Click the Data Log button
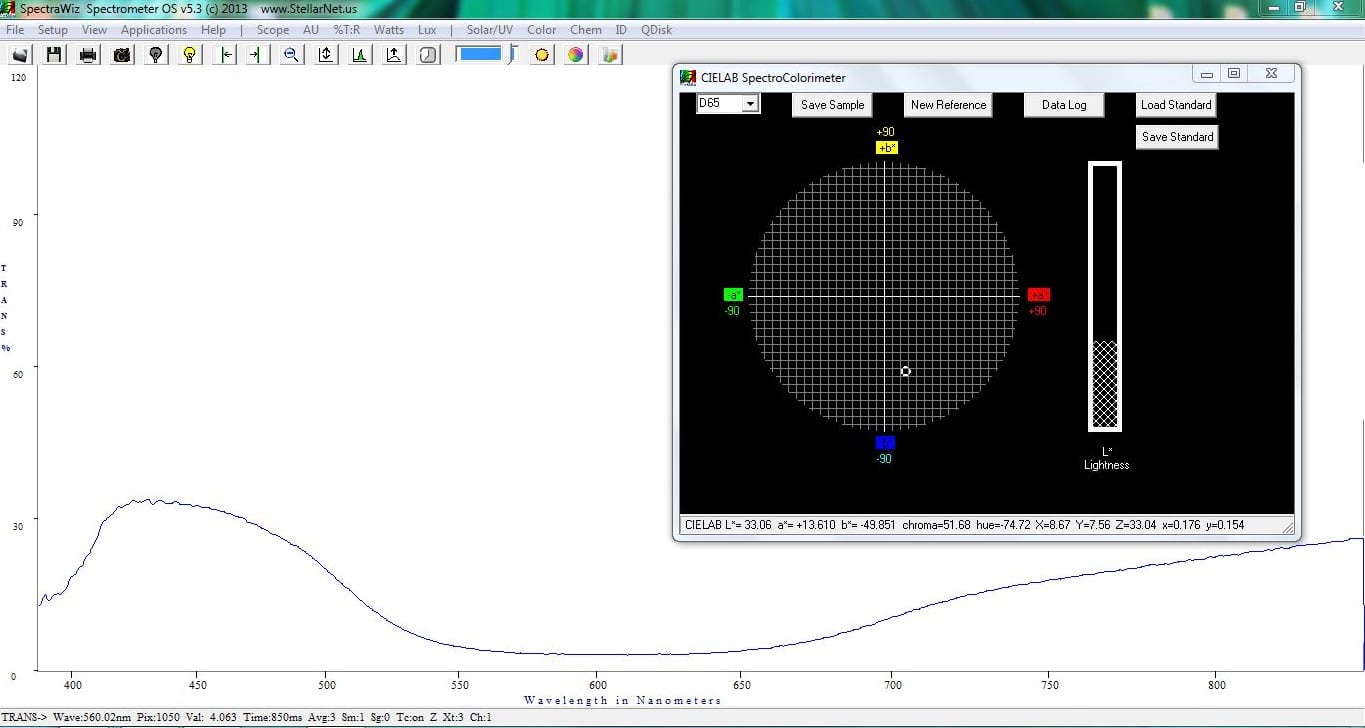1365x728 pixels. point(1064,105)
